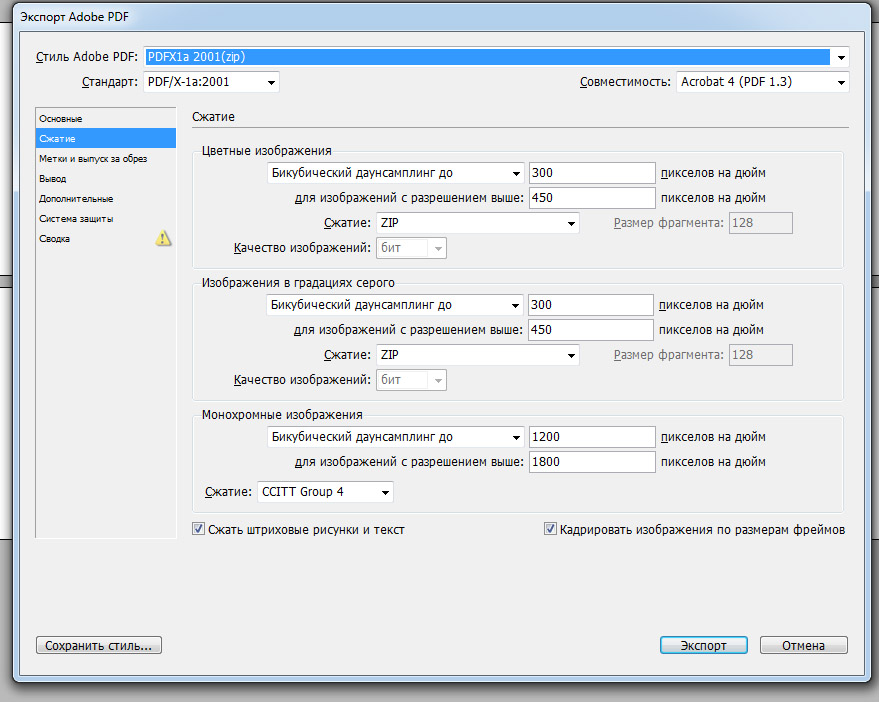Open Сжатие ZIP dropdown for color images
Viewport: 879px width, 702px height.
pos(477,223)
